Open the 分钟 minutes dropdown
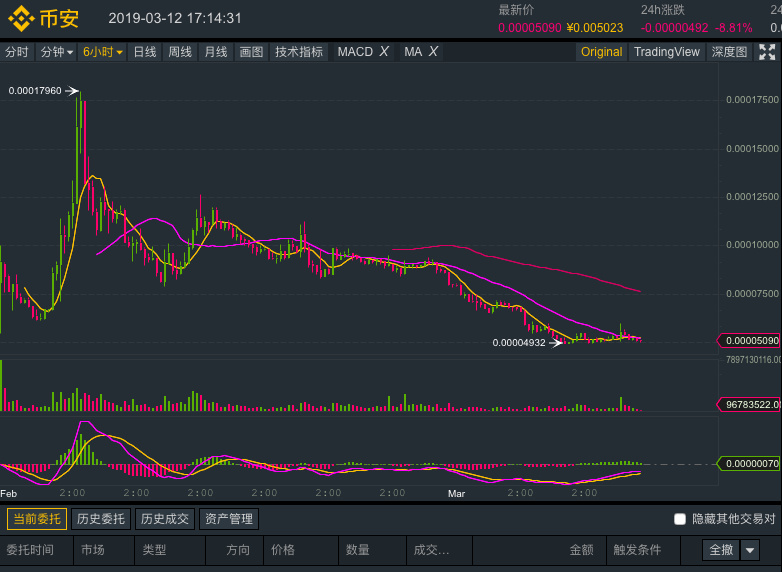 (56, 52)
